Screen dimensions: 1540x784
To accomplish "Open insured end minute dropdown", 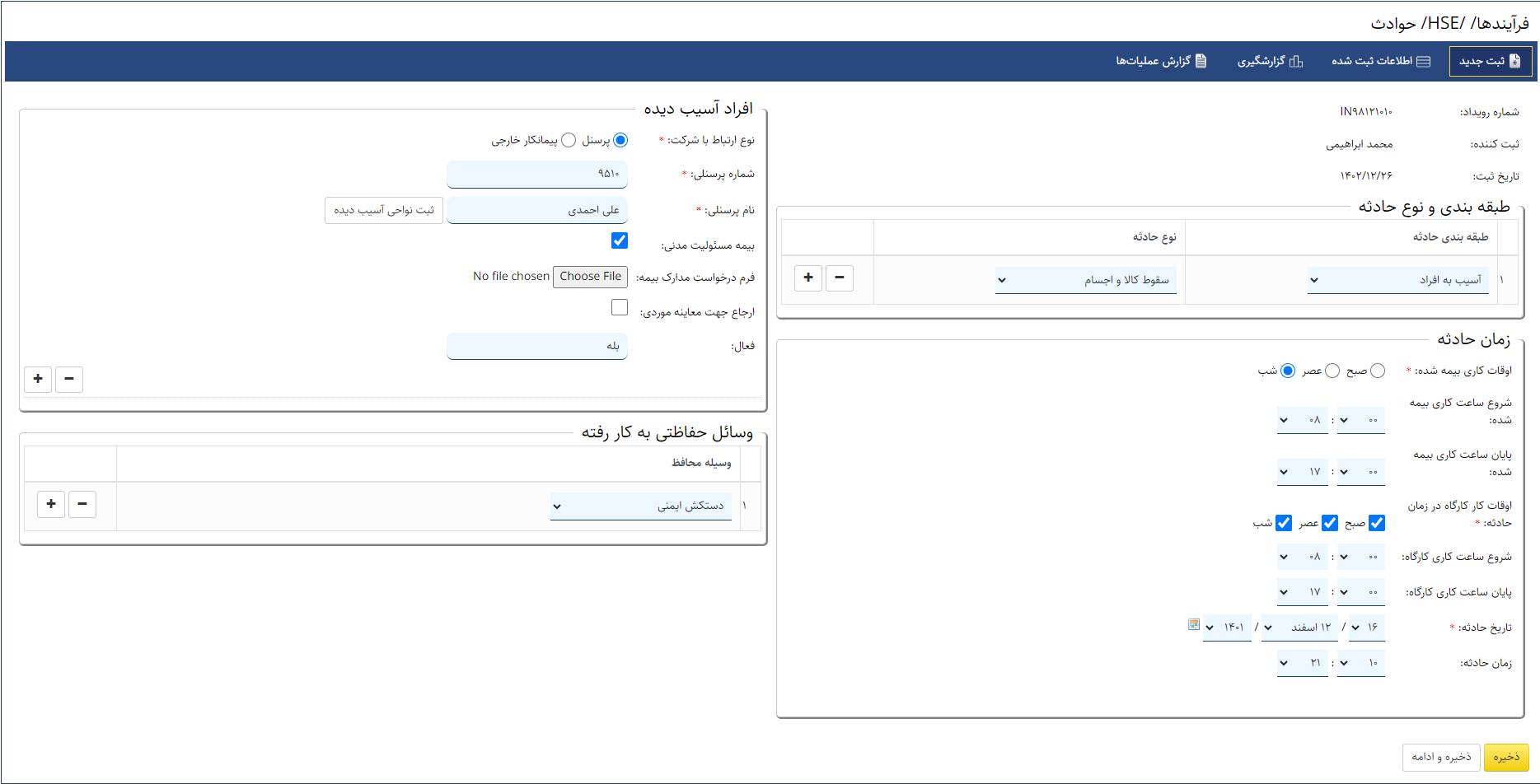I will click(1361, 472).
